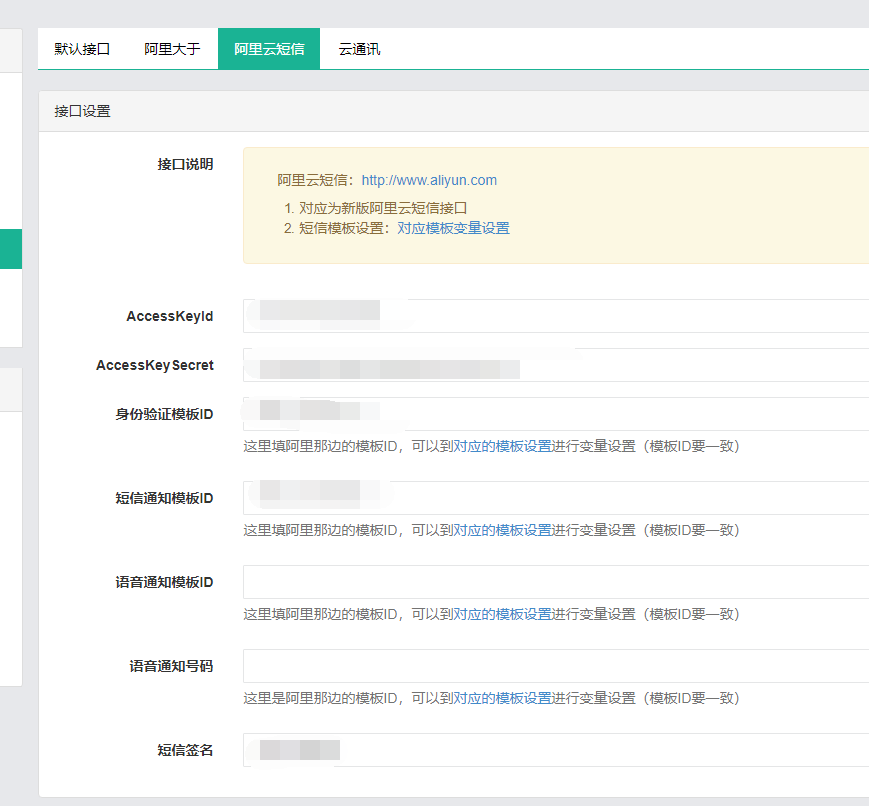Open 对应的模板设置 link under 语音通知号码
The height and width of the screenshot is (806, 869).
point(502,698)
